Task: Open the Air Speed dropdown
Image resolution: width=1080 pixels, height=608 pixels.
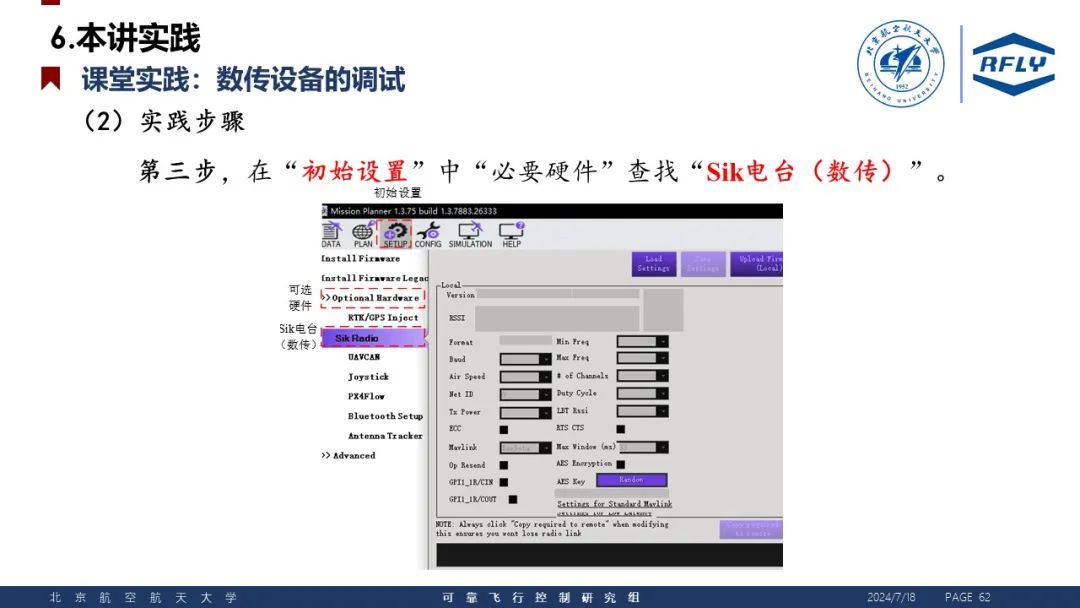Action: [x=526, y=377]
